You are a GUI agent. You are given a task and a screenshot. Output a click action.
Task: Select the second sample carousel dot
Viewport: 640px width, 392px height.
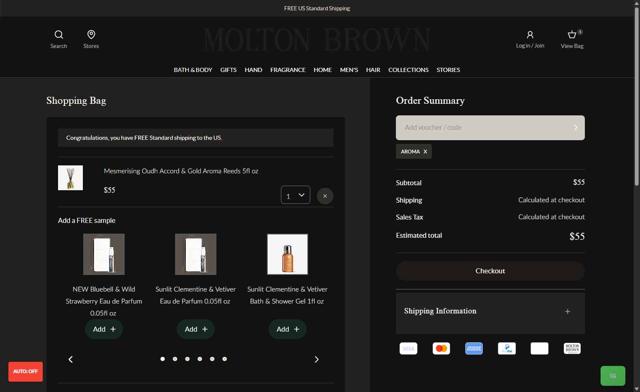click(x=175, y=359)
